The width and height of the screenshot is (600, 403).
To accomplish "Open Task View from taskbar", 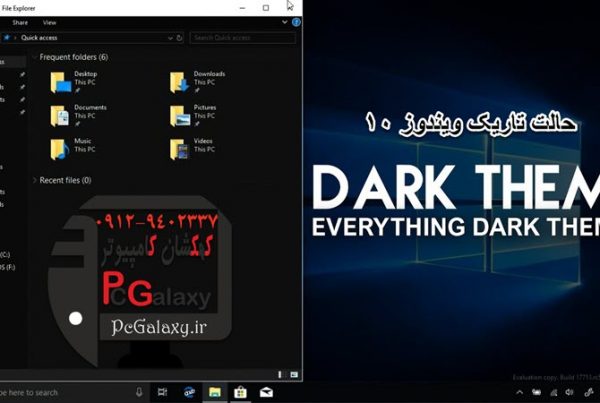I will click(163, 392).
